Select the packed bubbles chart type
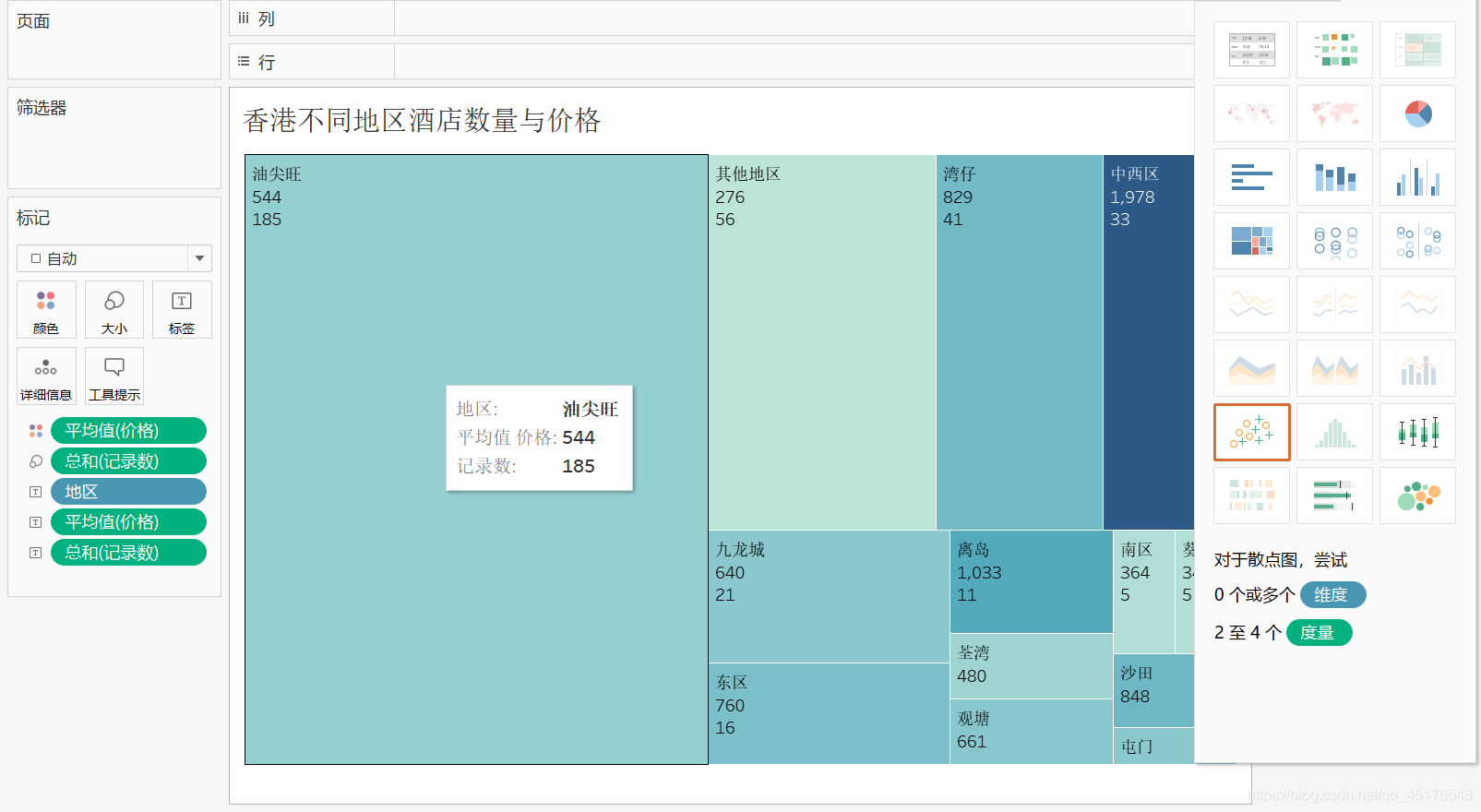 [1417, 496]
